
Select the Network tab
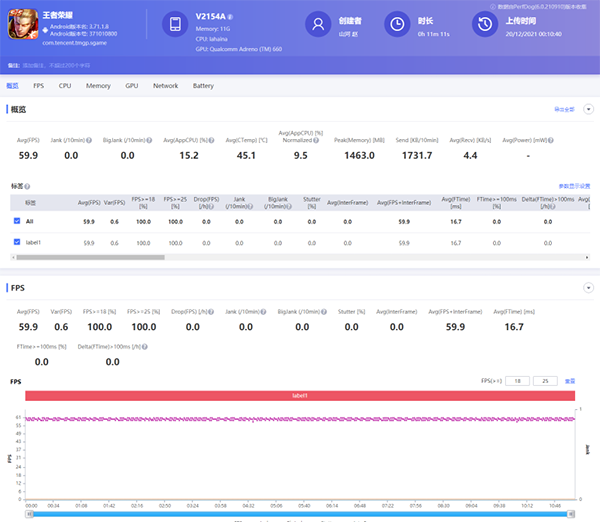[x=165, y=86]
